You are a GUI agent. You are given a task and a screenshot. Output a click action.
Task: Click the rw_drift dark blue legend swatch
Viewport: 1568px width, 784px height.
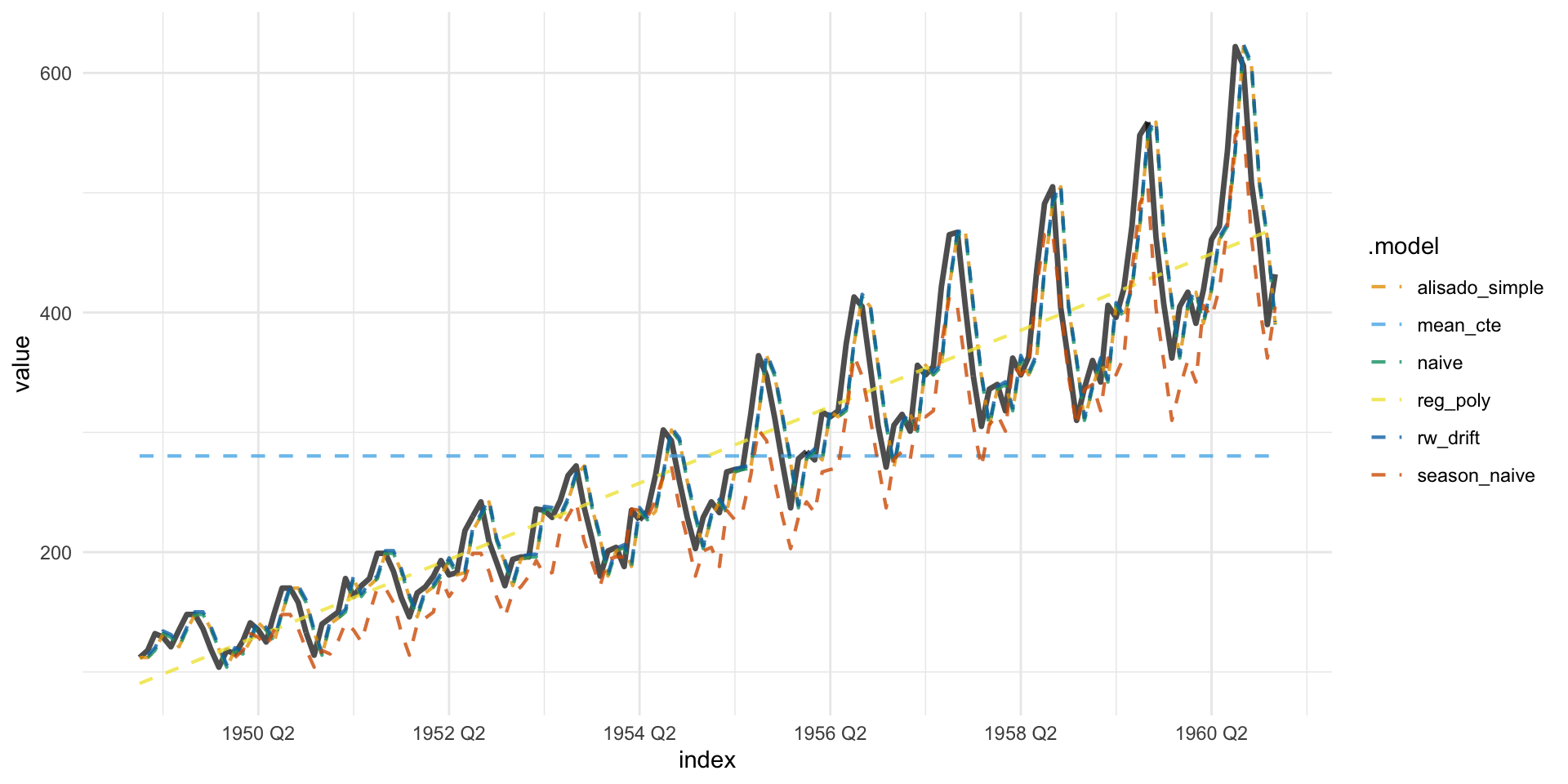(x=1387, y=438)
